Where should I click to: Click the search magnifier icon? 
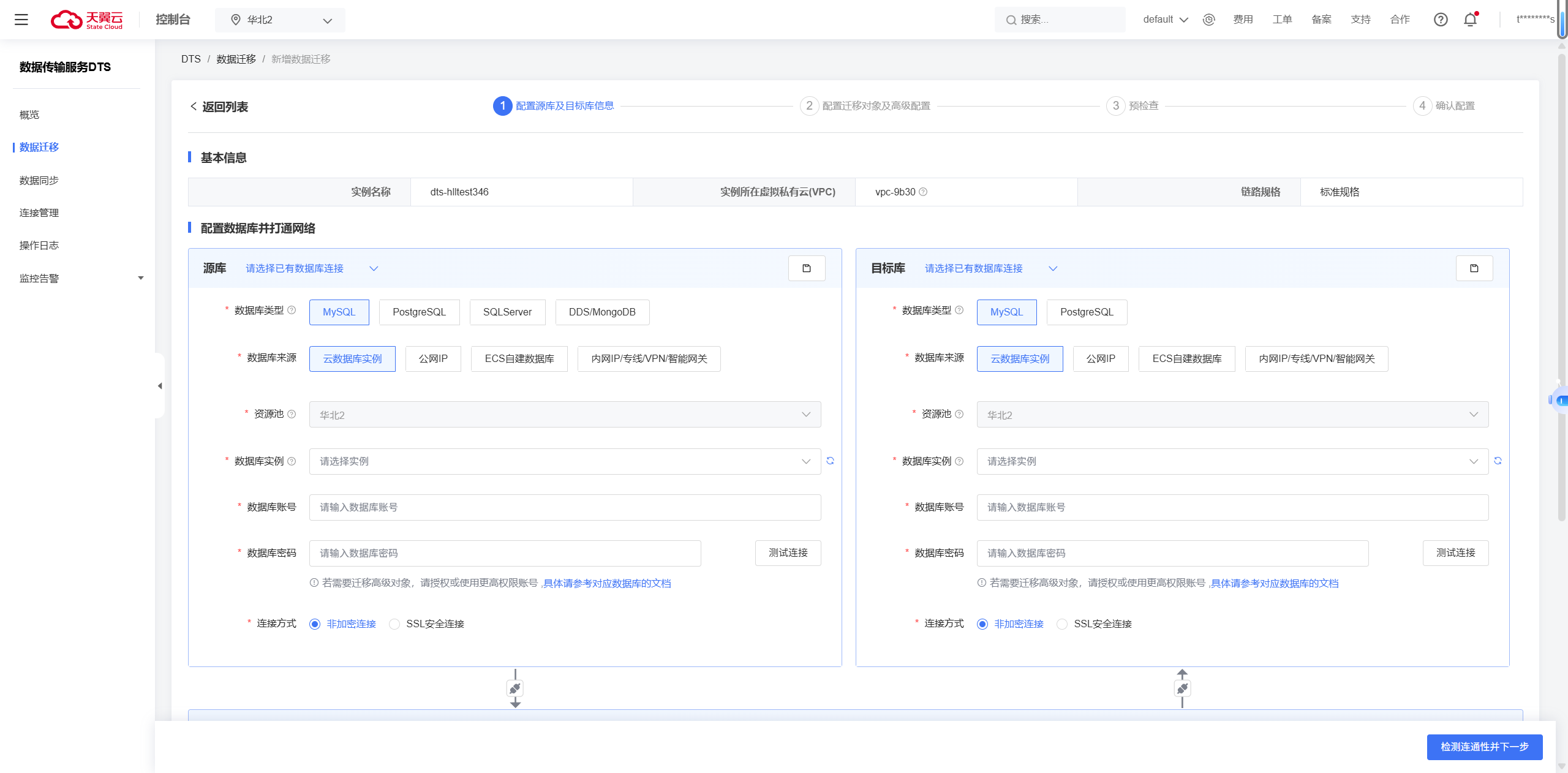(x=1011, y=20)
